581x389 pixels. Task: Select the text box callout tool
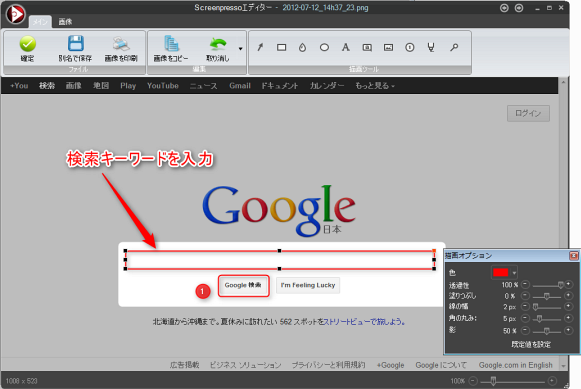(x=367, y=47)
